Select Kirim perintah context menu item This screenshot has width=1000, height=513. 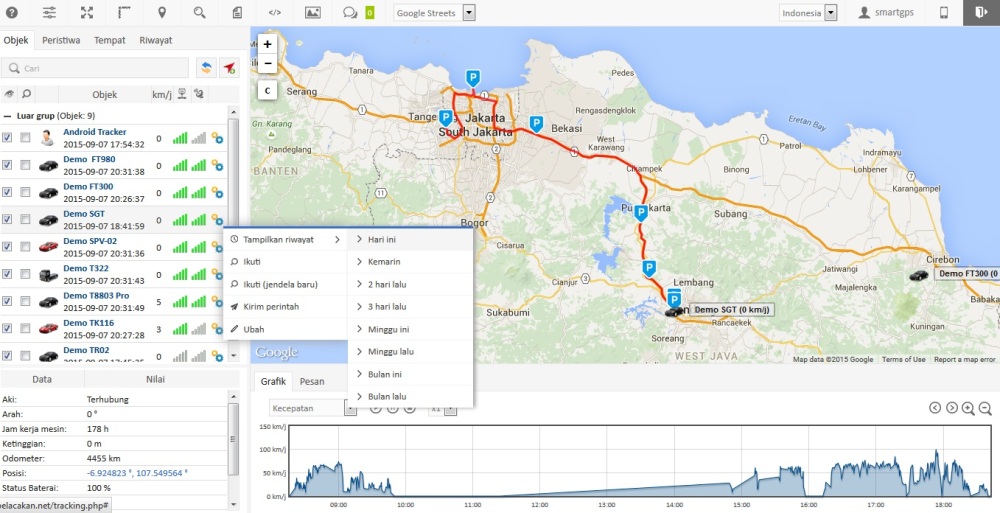[285, 307]
